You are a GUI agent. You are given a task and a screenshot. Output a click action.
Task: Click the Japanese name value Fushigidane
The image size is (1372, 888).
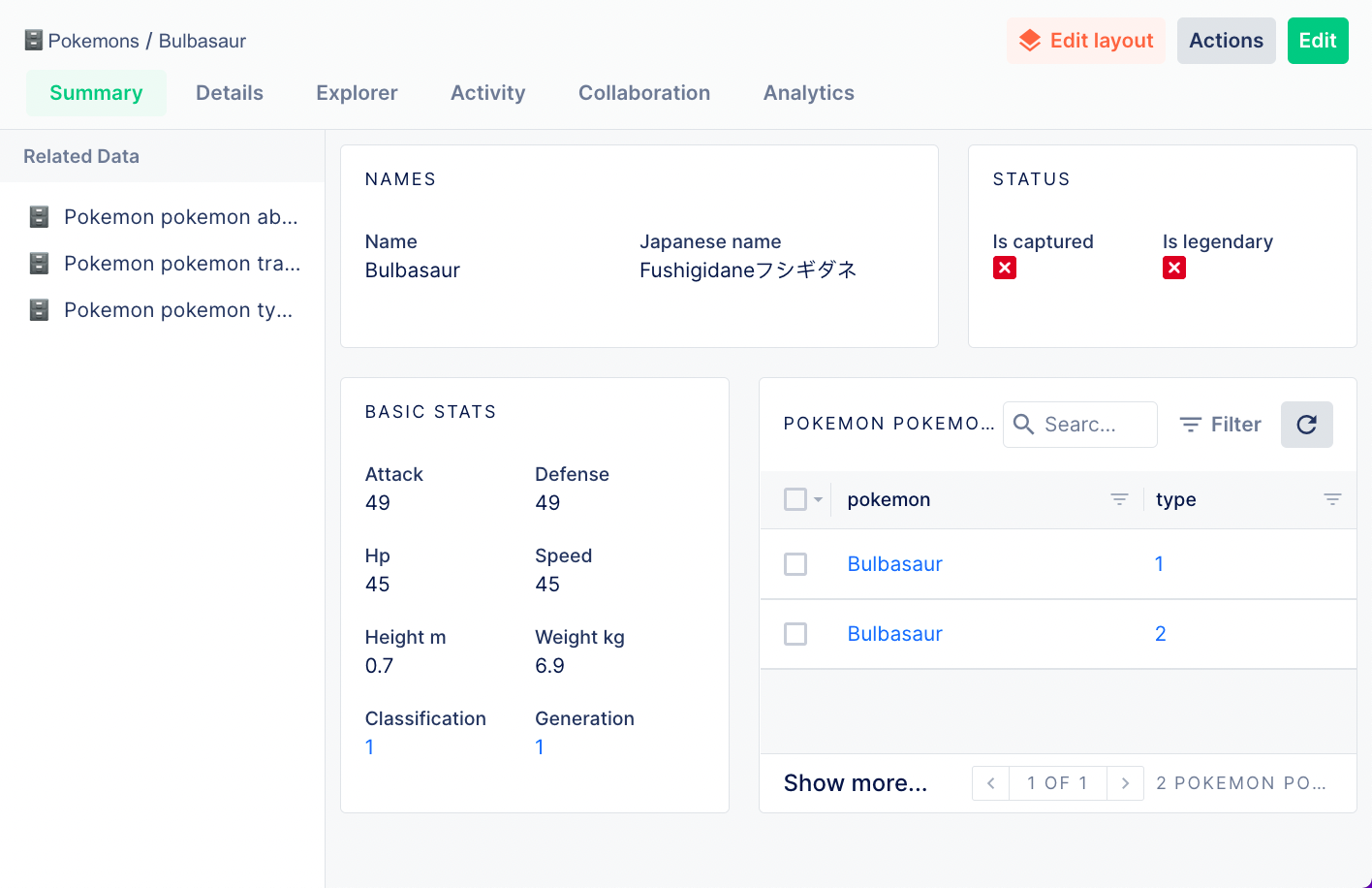pos(748,270)
